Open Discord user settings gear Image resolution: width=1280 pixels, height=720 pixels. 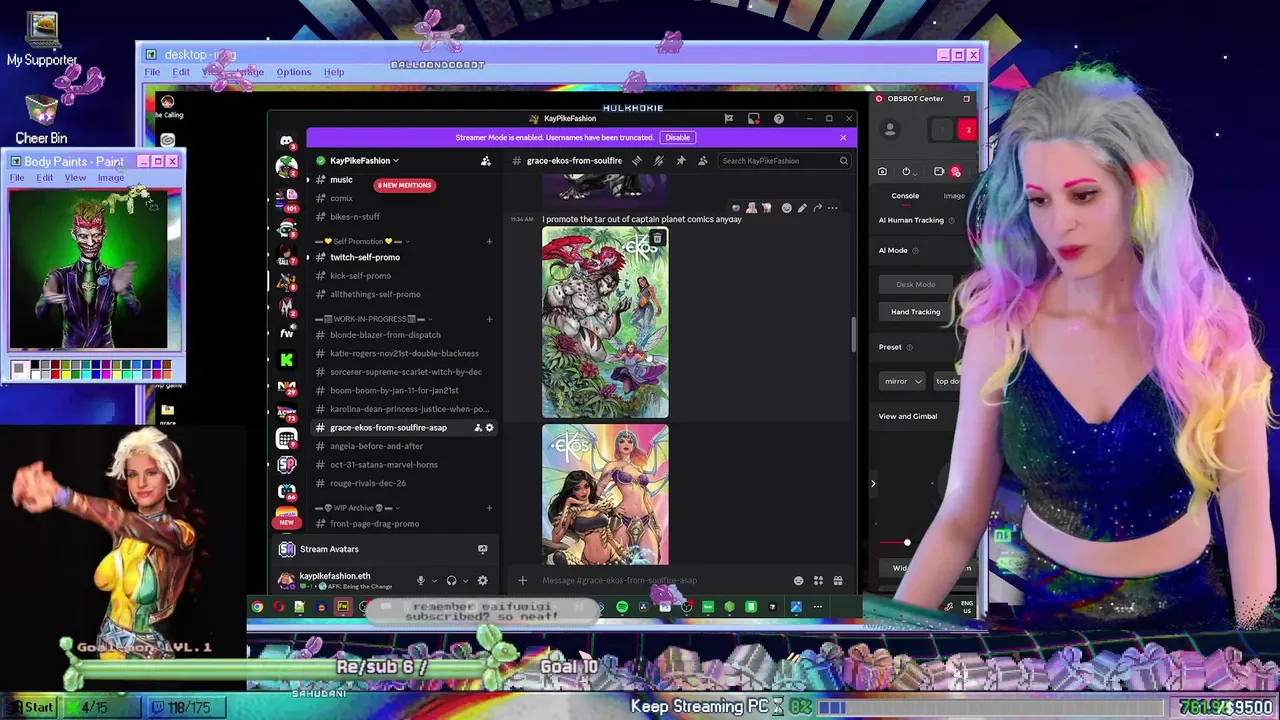coord(482,580)
